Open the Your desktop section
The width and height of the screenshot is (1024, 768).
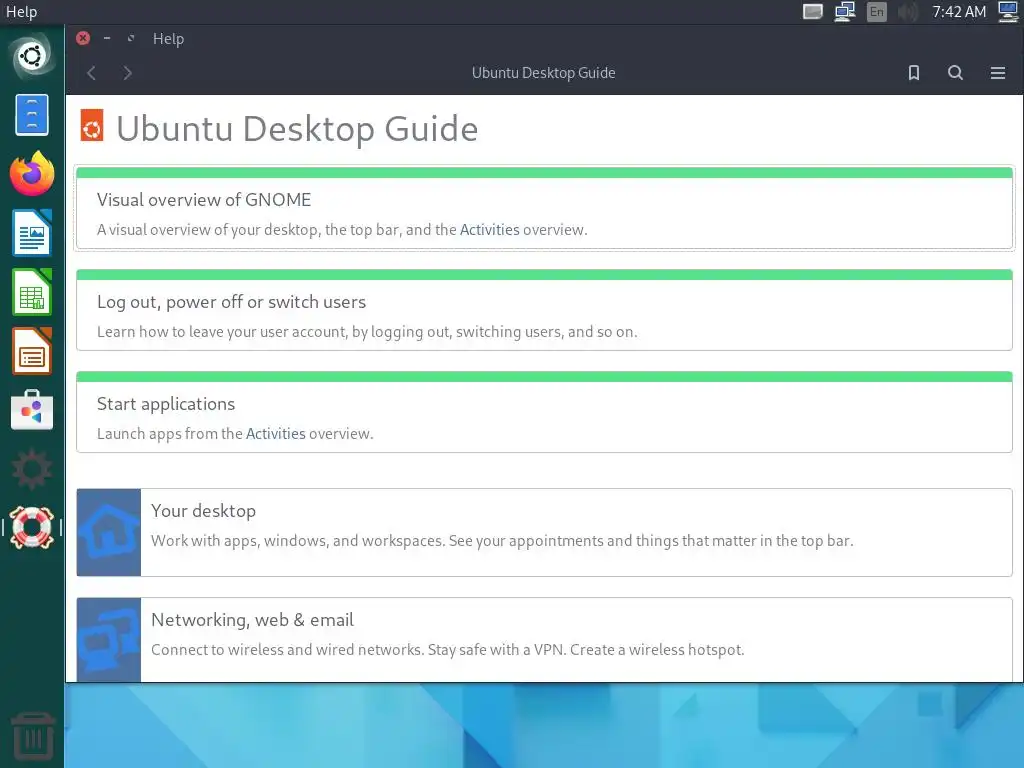click(545, 532)
